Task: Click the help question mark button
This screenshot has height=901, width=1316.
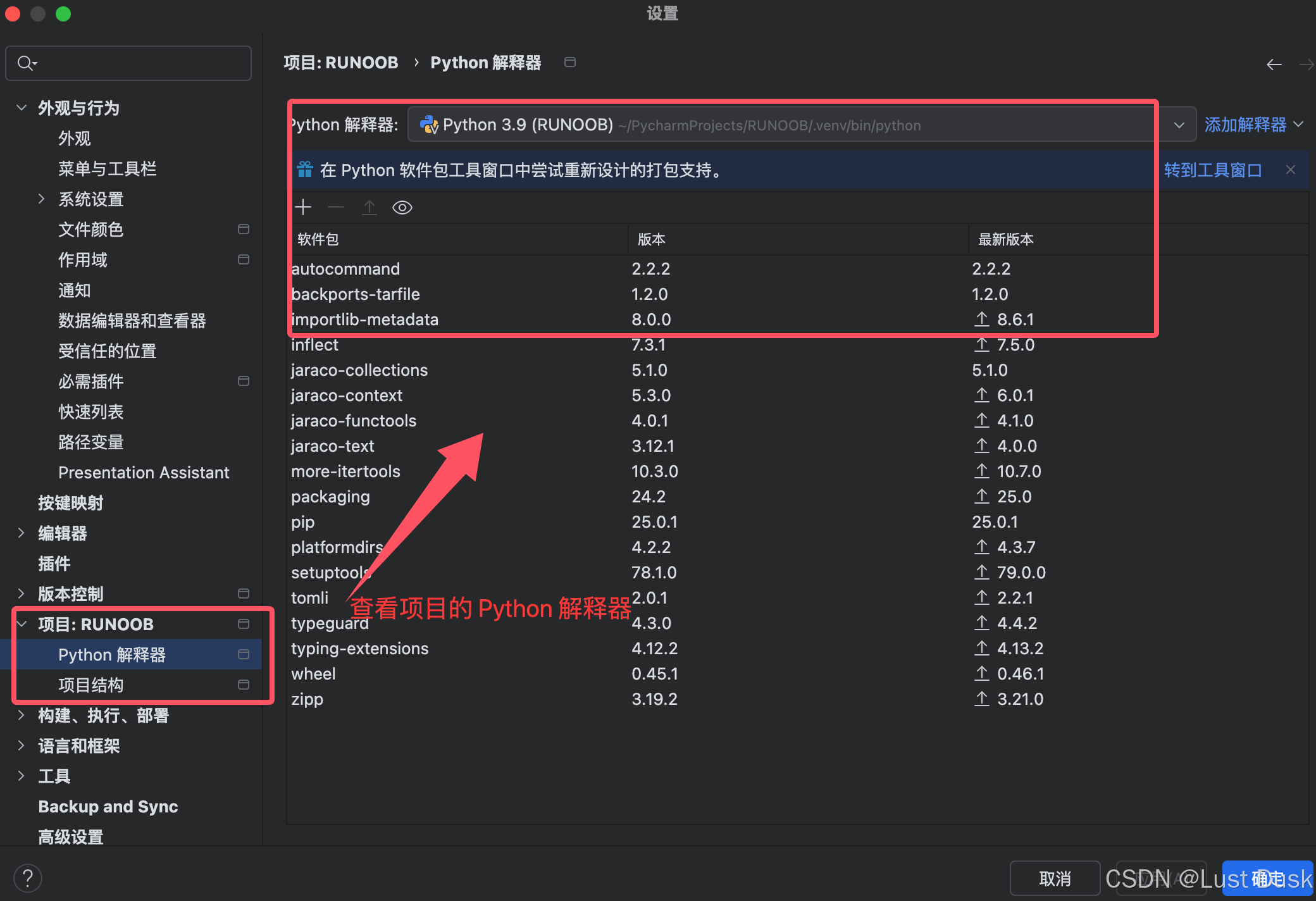Action: [27, 878]
